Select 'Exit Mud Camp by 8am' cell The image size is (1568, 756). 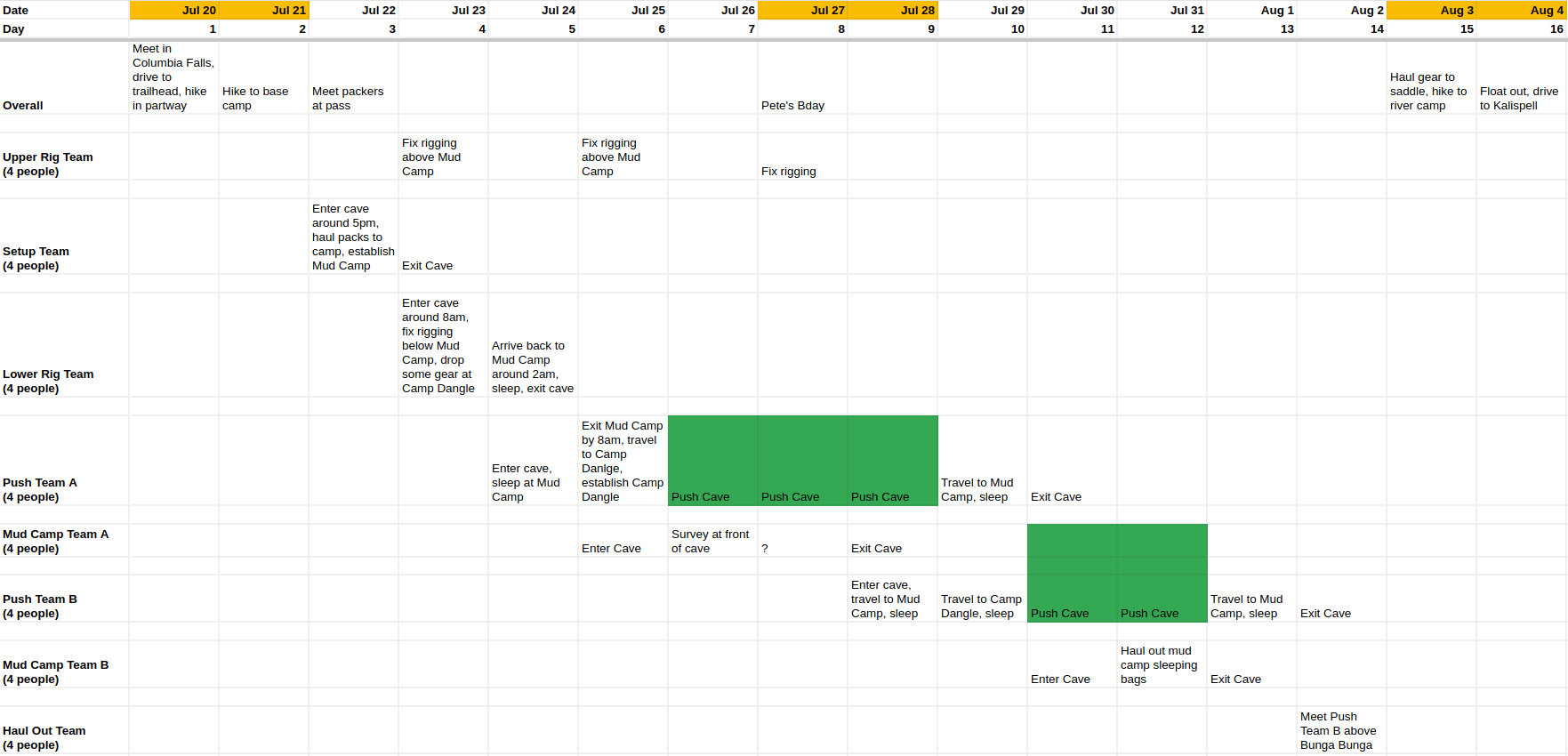tap(623, 461)
